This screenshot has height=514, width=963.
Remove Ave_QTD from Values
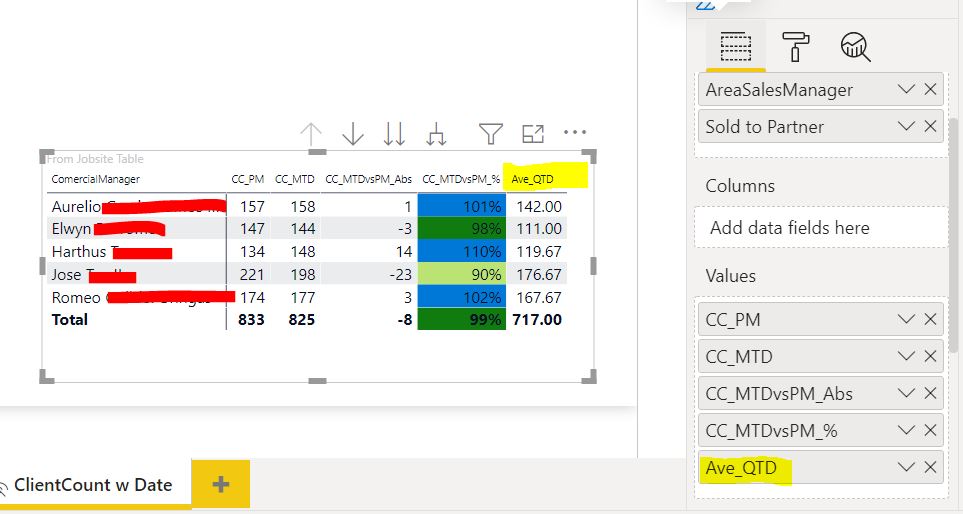tap(930, 467)
